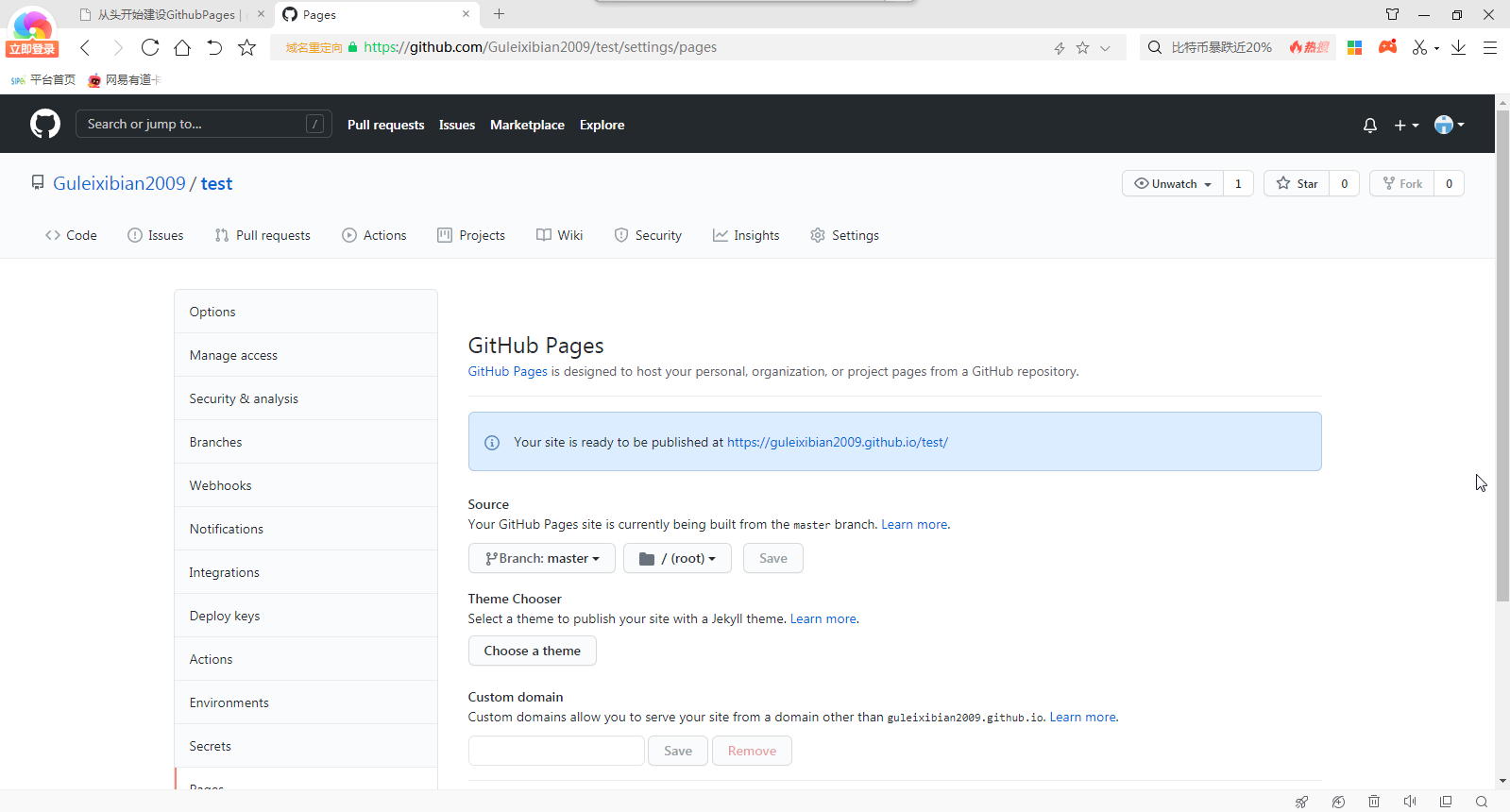
Task: Open the guleixibian2009.github.io/test site link
Action: click(x=838, y=442)
